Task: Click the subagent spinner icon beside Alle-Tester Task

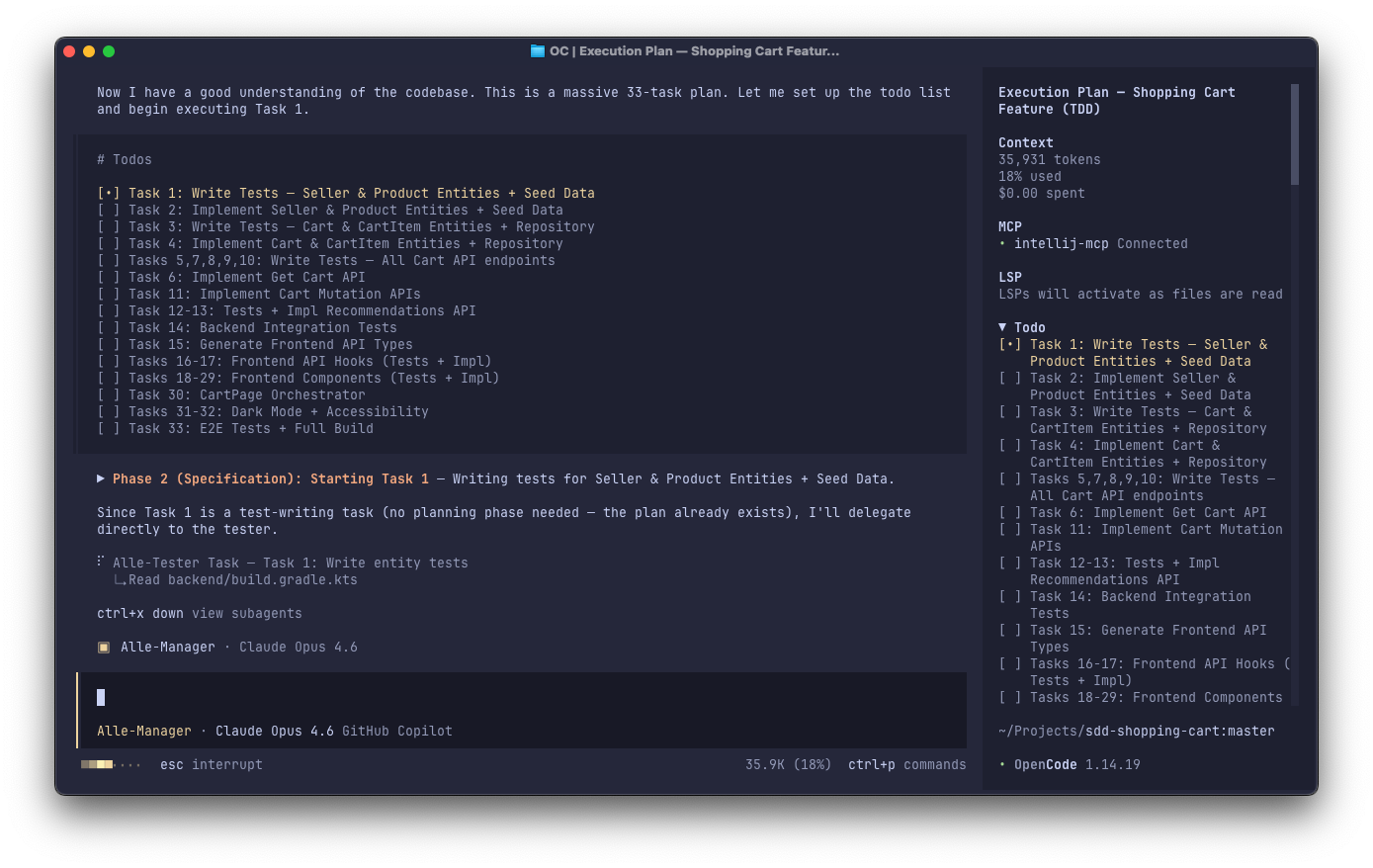Action: point(101,562)
